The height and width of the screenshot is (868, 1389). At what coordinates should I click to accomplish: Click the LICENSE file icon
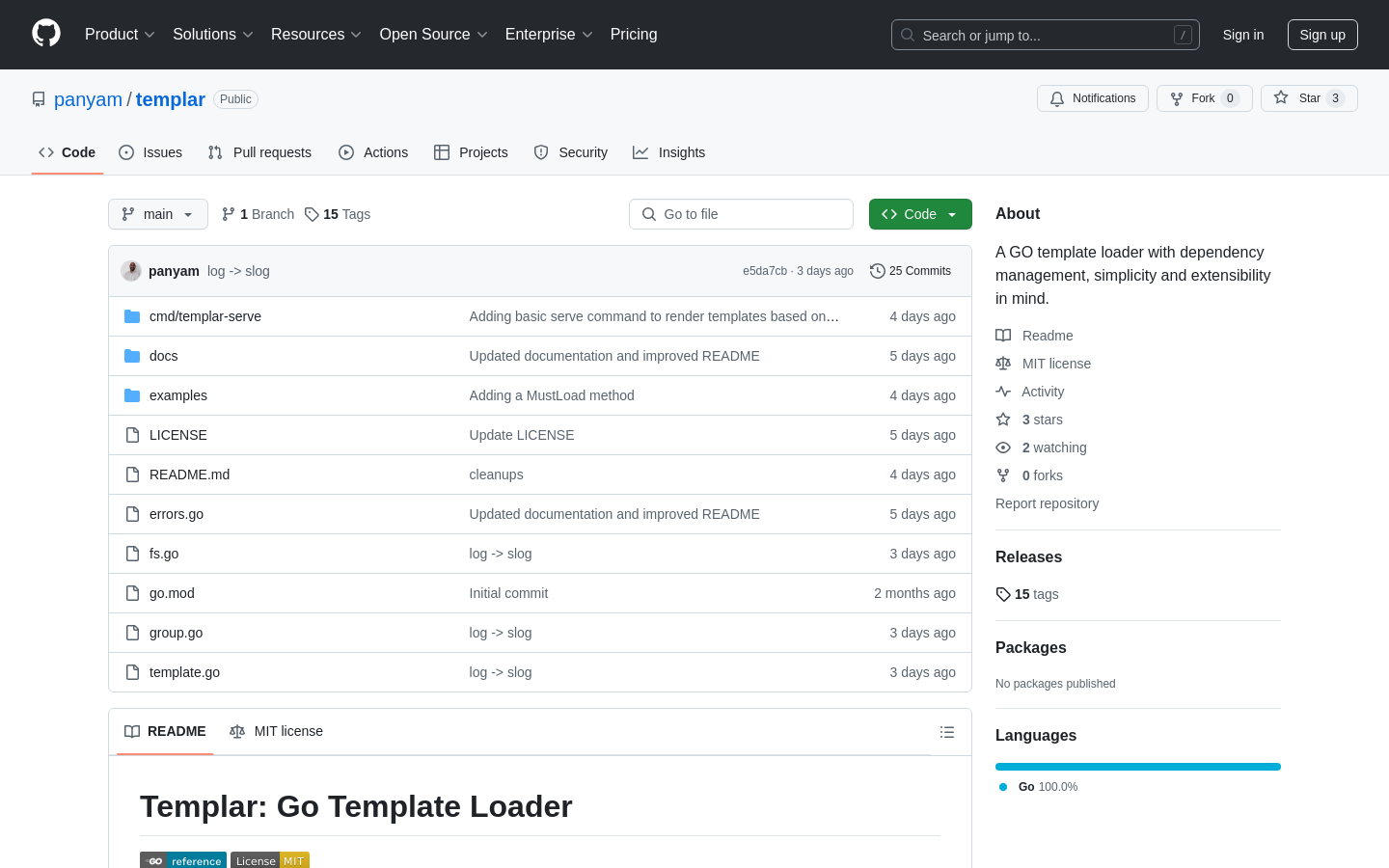(132, 435)
